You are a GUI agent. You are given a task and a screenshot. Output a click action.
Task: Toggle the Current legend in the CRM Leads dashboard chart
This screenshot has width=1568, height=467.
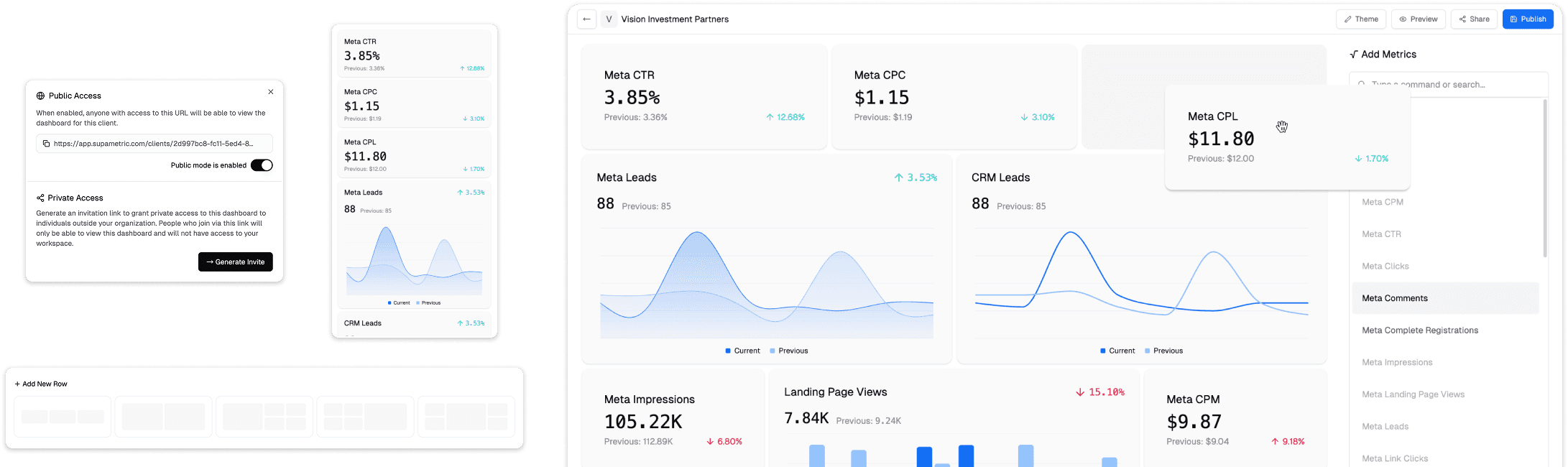click(x=1117, y=351)
